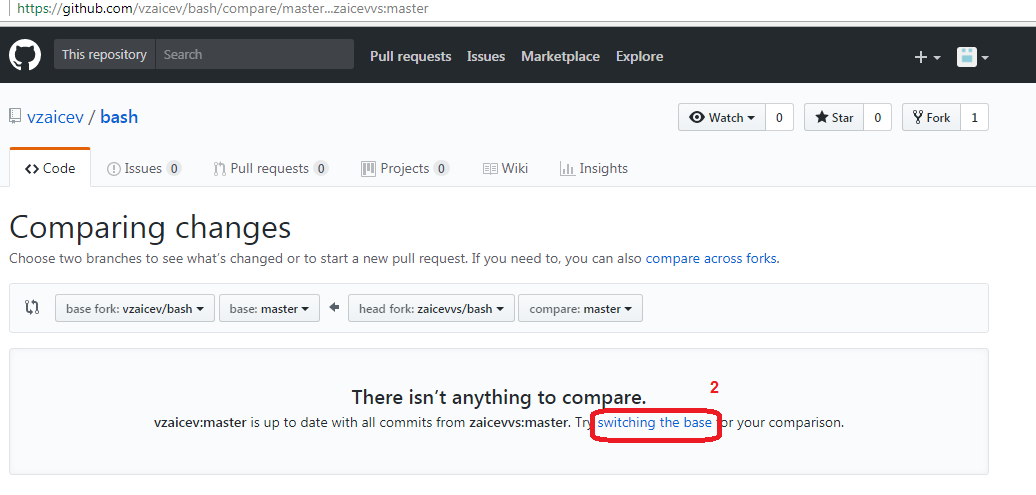This screenshot has height=495, width=1036.
Task: Open the compare: master branch dropdown
Action: (580, 309)
